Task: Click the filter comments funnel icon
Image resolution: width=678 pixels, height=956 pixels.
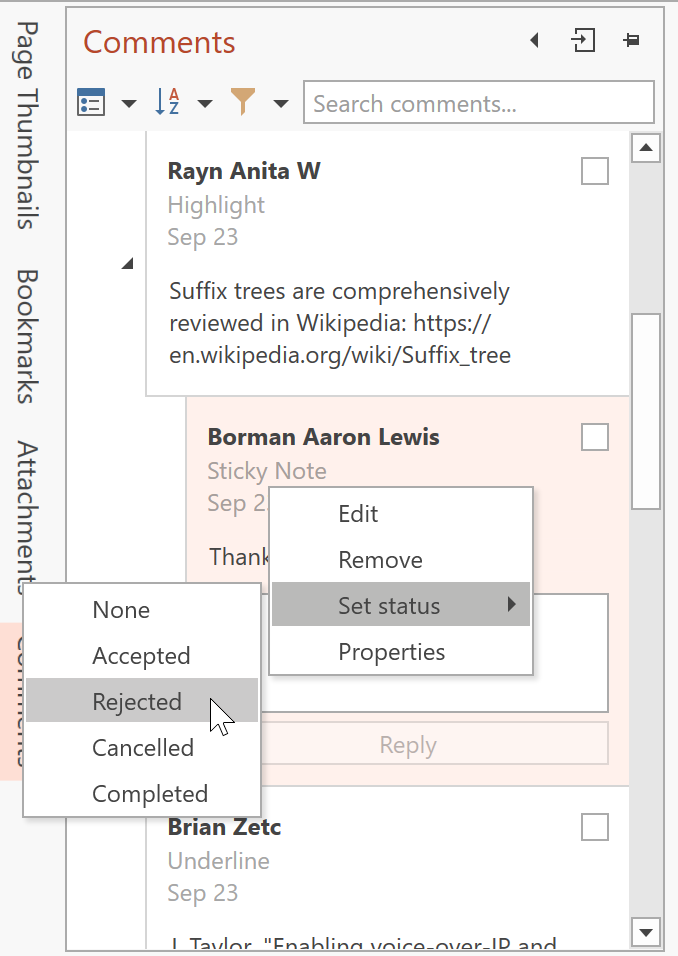Action: (x=243, y=102)
